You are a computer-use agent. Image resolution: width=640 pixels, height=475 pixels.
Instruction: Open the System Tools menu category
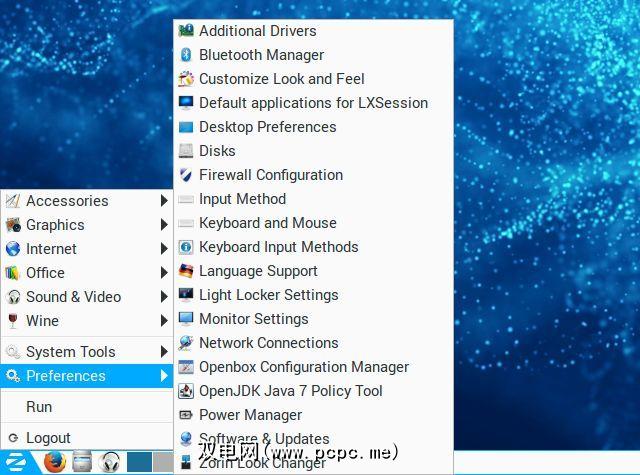pos(87,352)
